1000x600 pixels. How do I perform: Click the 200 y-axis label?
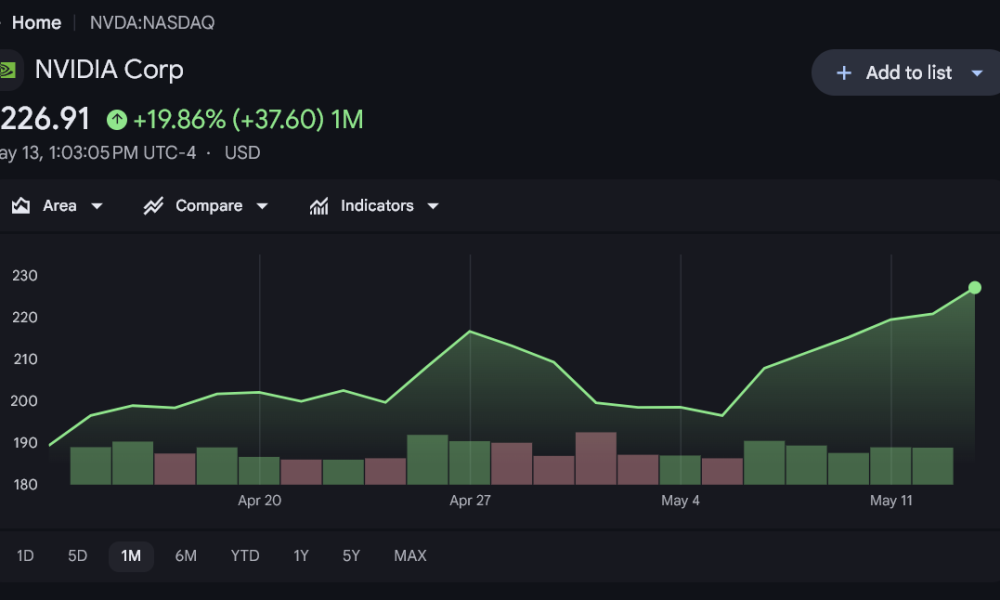[25, 401]
